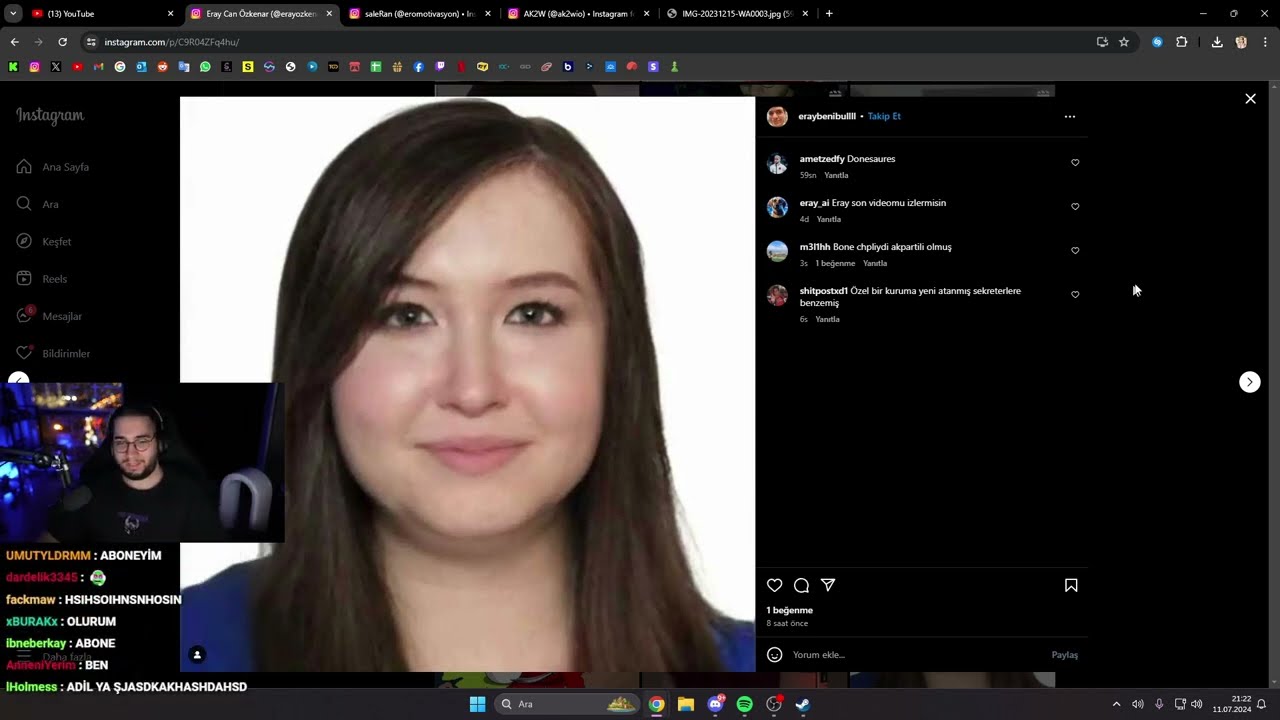Open the Chrome three-dot menu
The width and height of the screenshot is (1280, 720).
coord(1265,42)
